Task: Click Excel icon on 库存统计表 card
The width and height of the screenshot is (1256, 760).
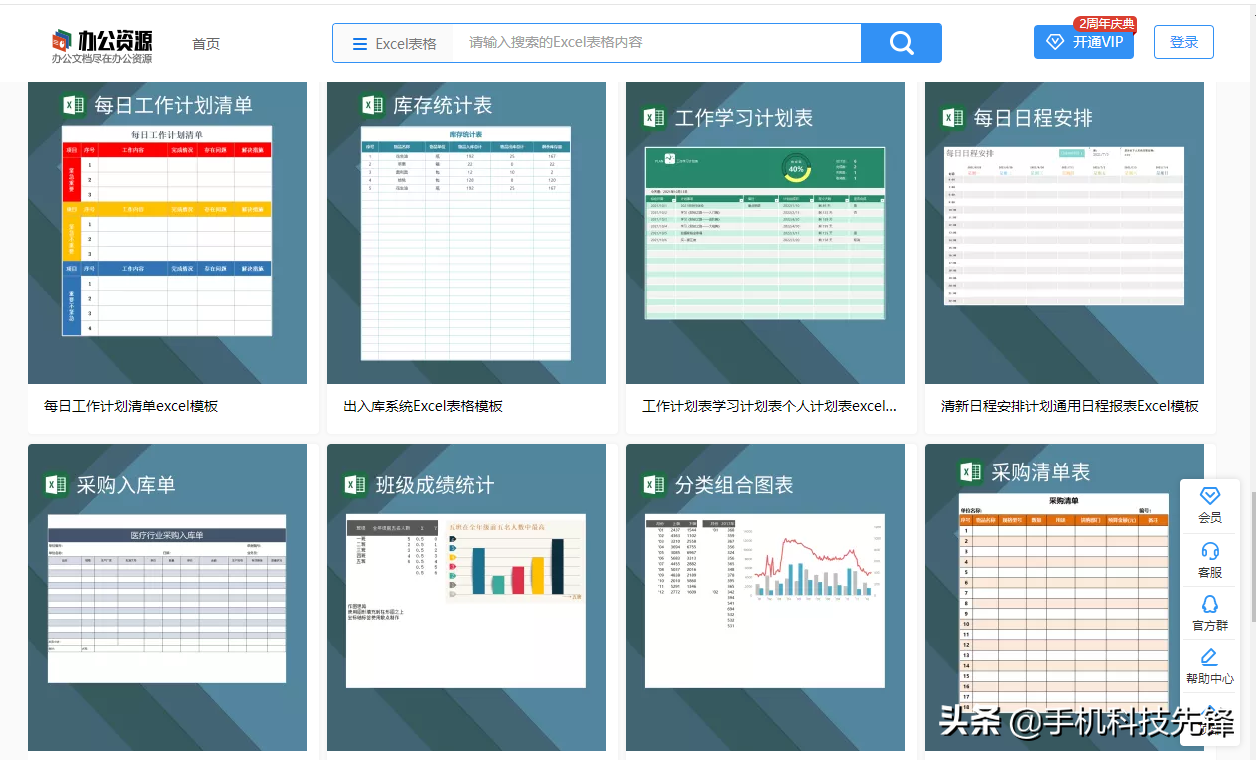Action: [372, 105]
